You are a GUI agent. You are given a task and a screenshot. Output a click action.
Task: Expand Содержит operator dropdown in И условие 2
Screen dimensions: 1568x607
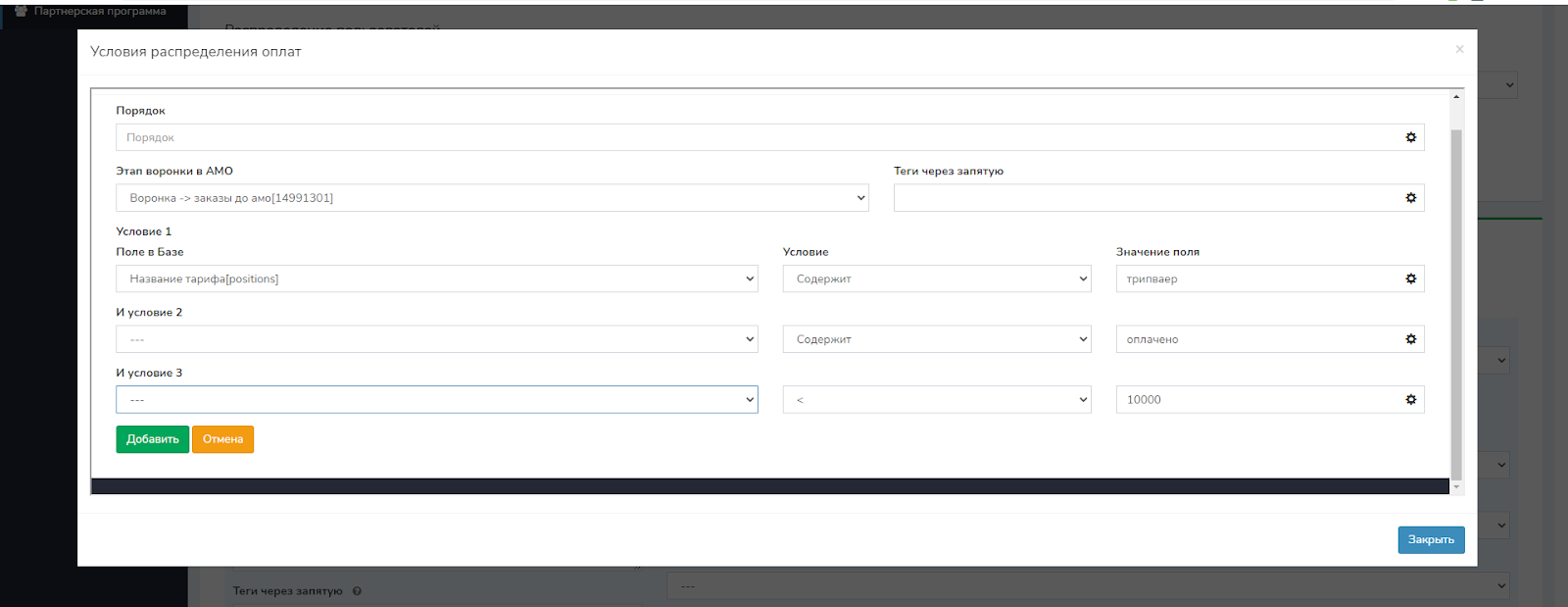(x=936, y=339)
